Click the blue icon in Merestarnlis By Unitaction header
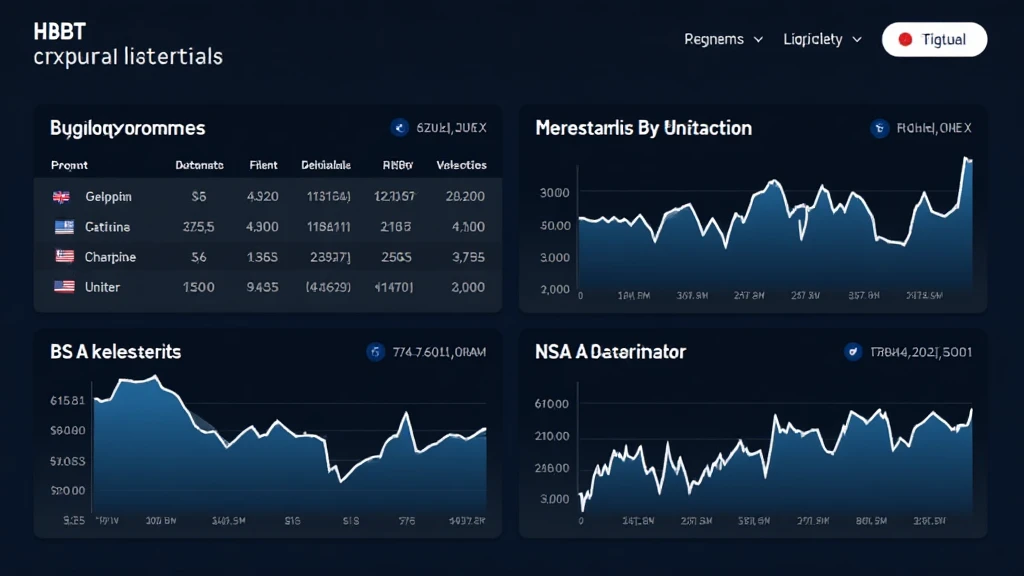The width and height of the screenshot is (1024, 576). 879,128
